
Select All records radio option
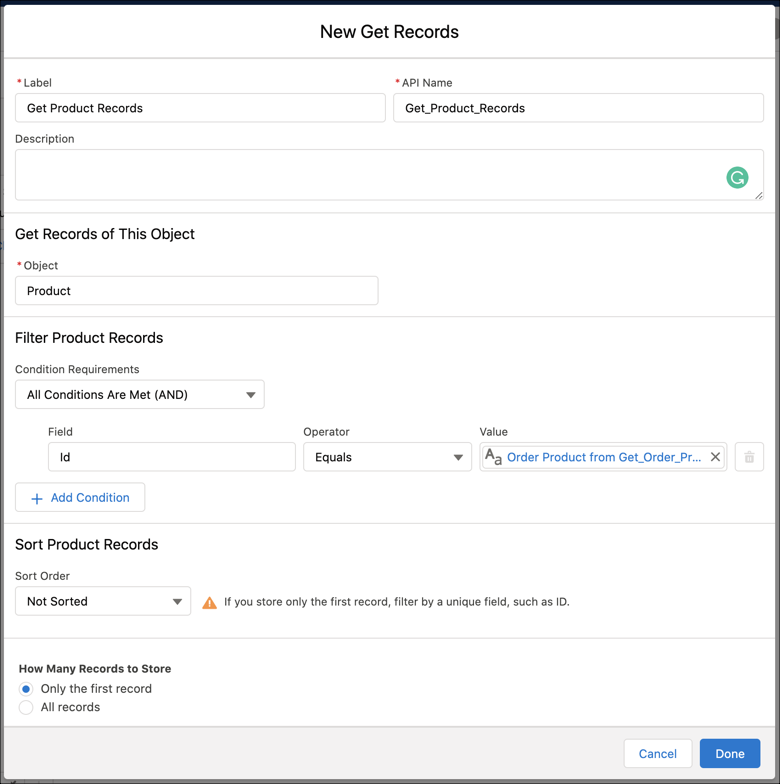pos(26,707)
